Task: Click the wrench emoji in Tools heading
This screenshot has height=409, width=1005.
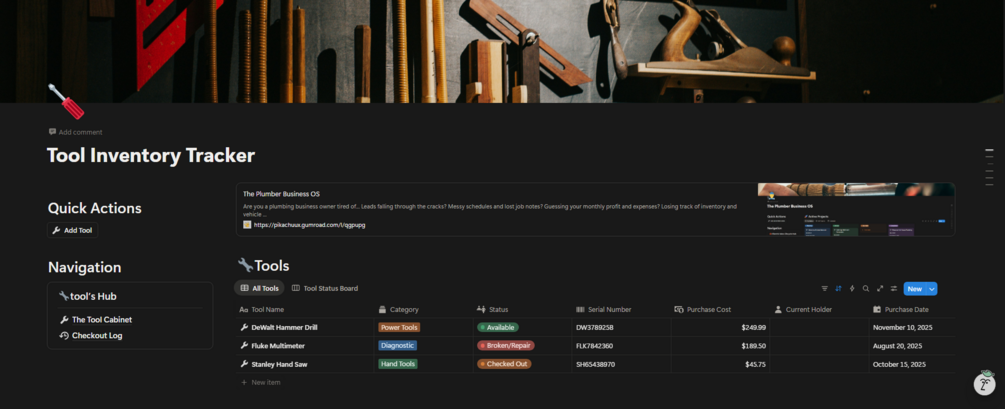Action: [245, 265]
